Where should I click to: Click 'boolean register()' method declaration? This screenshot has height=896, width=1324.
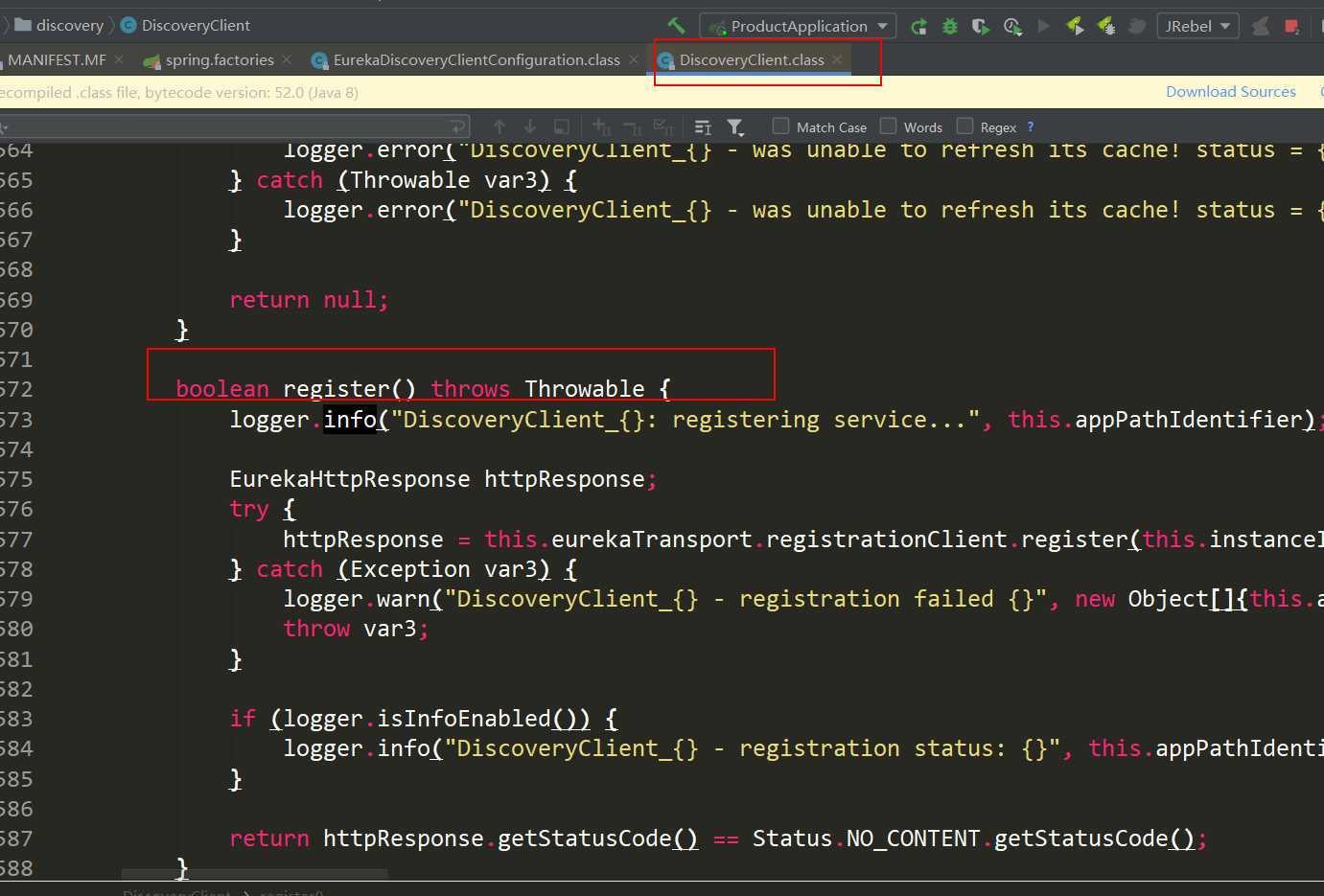tap(295, 389)
